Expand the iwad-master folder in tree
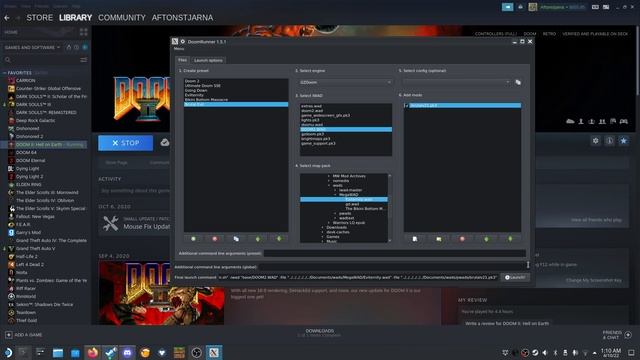This screenshot has width=640, height=360. tap(335, 190)
